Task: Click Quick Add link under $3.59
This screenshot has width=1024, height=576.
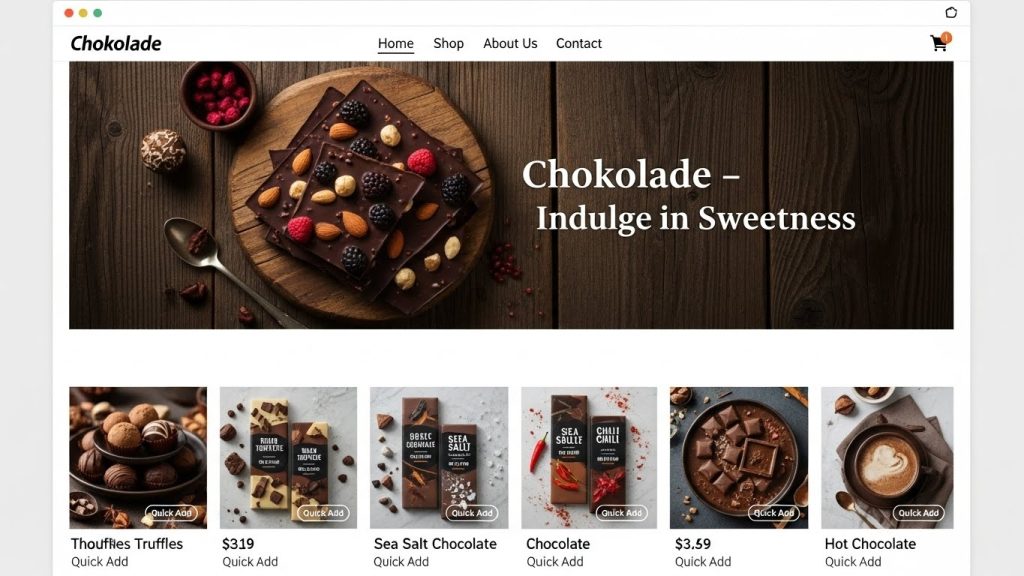Action: pos(703,562)
